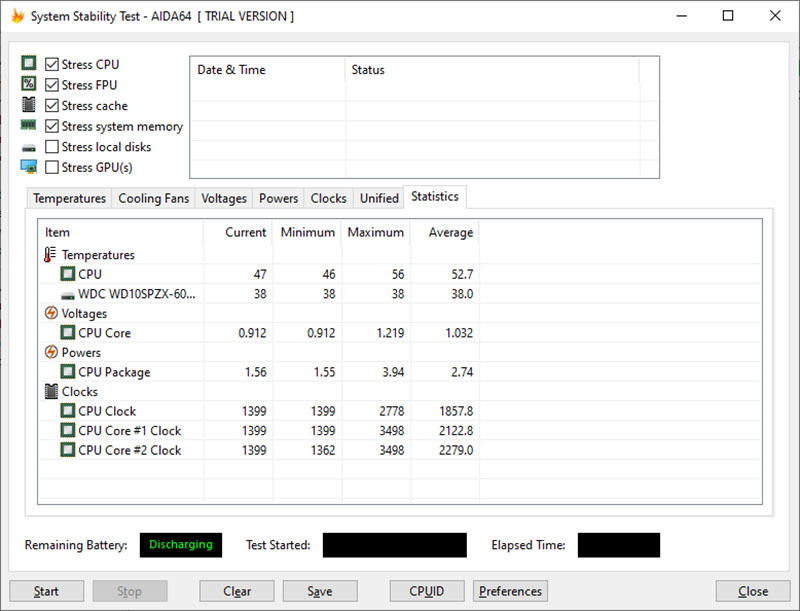The image size is (800, 611).
Task: Select the CPU Package row label
Action: point(114,372)
